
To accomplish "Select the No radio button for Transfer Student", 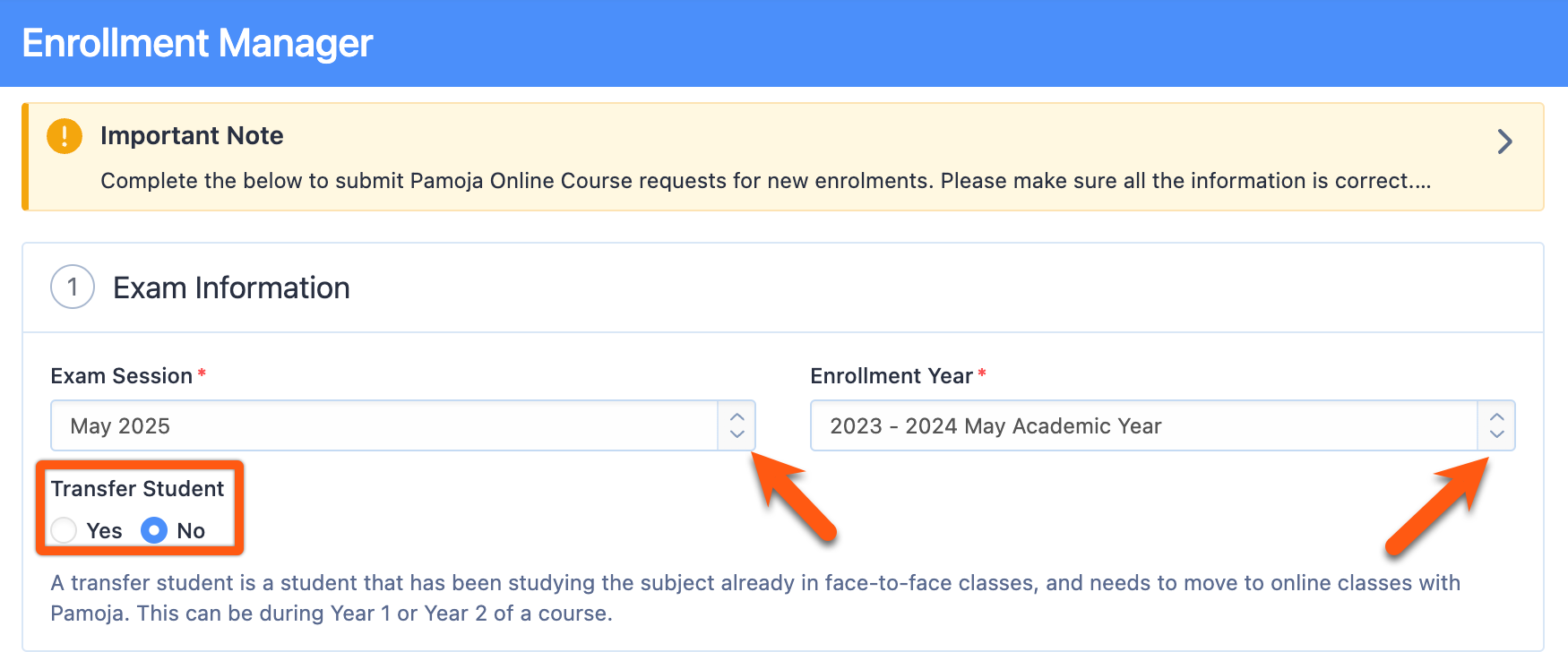I will 154,530.
